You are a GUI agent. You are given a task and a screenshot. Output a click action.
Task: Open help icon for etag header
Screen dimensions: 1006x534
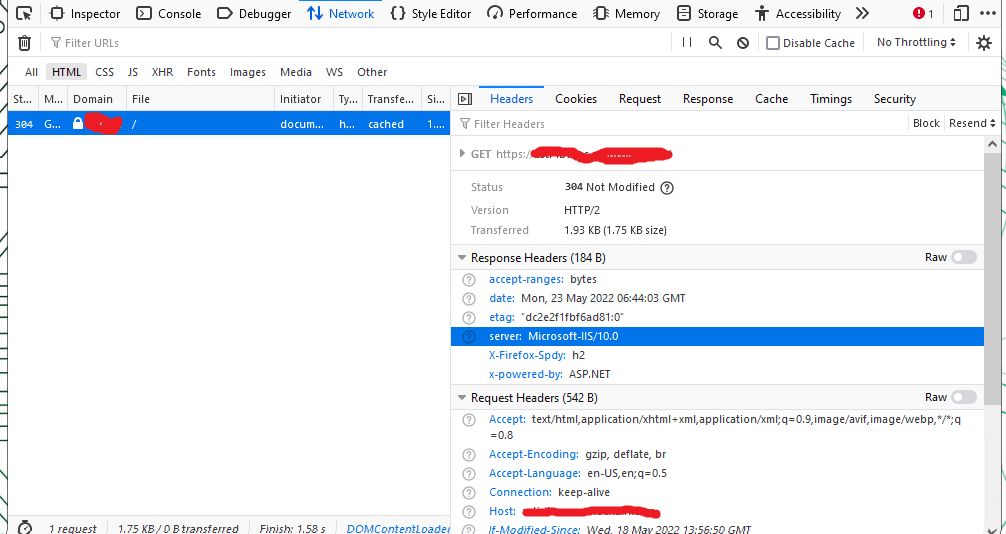click(x=469, y=318)
